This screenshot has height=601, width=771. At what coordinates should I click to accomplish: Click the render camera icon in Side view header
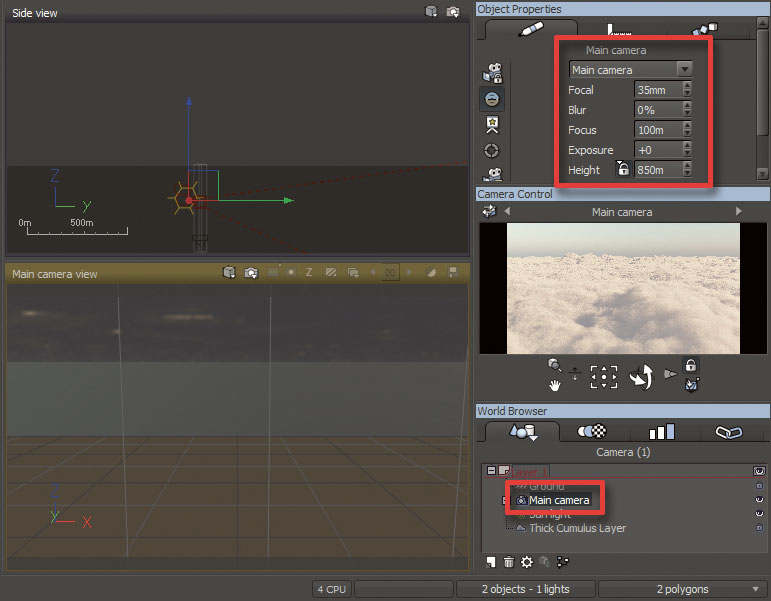452,12
